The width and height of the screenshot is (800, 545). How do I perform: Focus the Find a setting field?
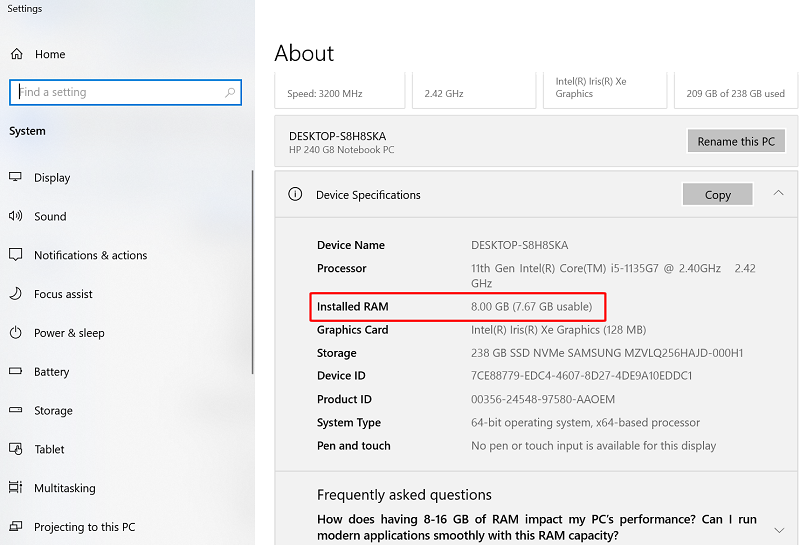[126, 92]
